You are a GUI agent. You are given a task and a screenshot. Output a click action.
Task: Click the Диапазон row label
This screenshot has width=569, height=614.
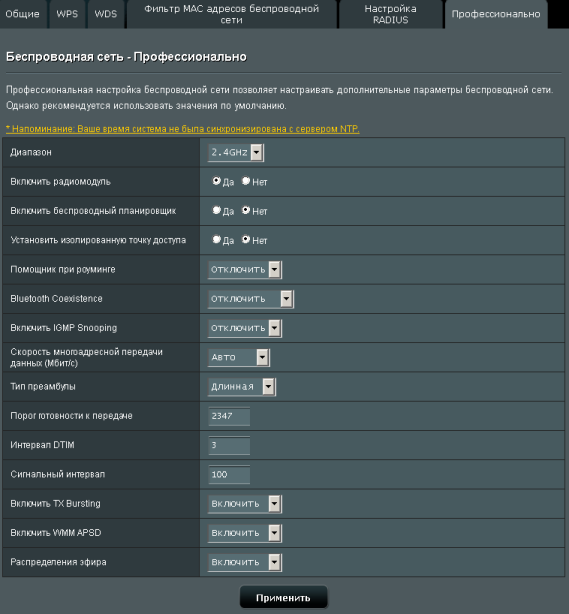pyautogui.click(x=31, y=152)
